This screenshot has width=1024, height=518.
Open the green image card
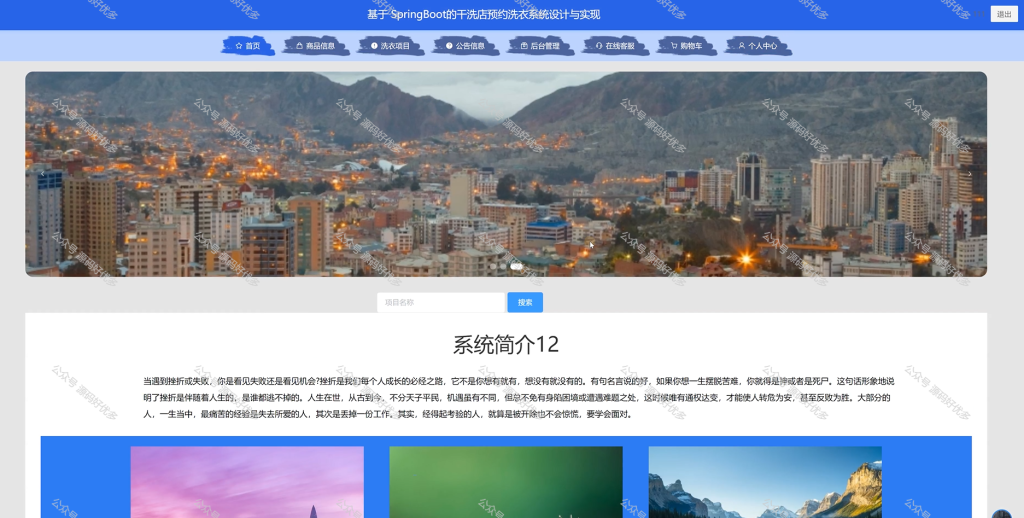pos(506,482)
